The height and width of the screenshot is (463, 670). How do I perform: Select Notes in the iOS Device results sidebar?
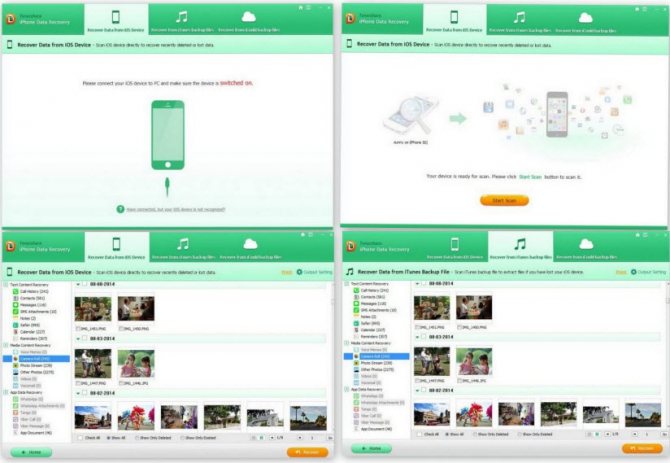(x=24, y=318)
